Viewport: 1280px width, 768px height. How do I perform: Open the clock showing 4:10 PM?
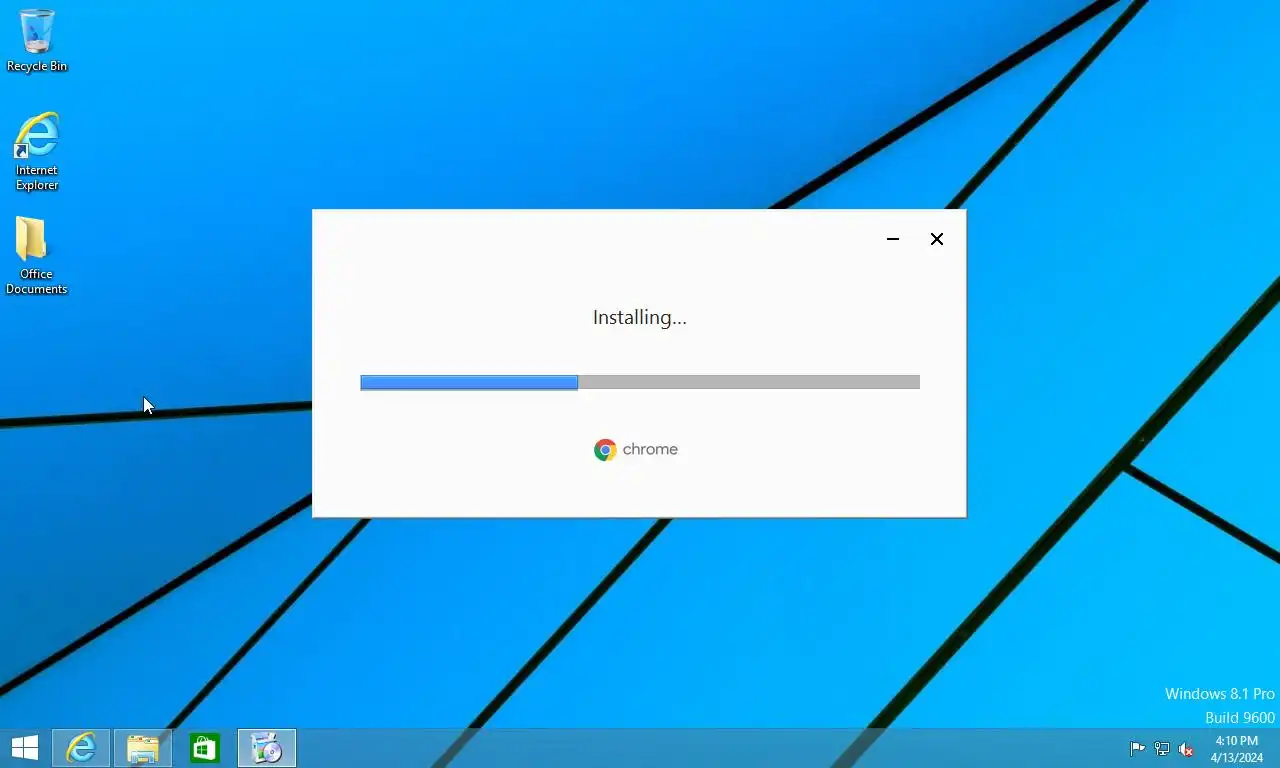[x=1236, y=749]
